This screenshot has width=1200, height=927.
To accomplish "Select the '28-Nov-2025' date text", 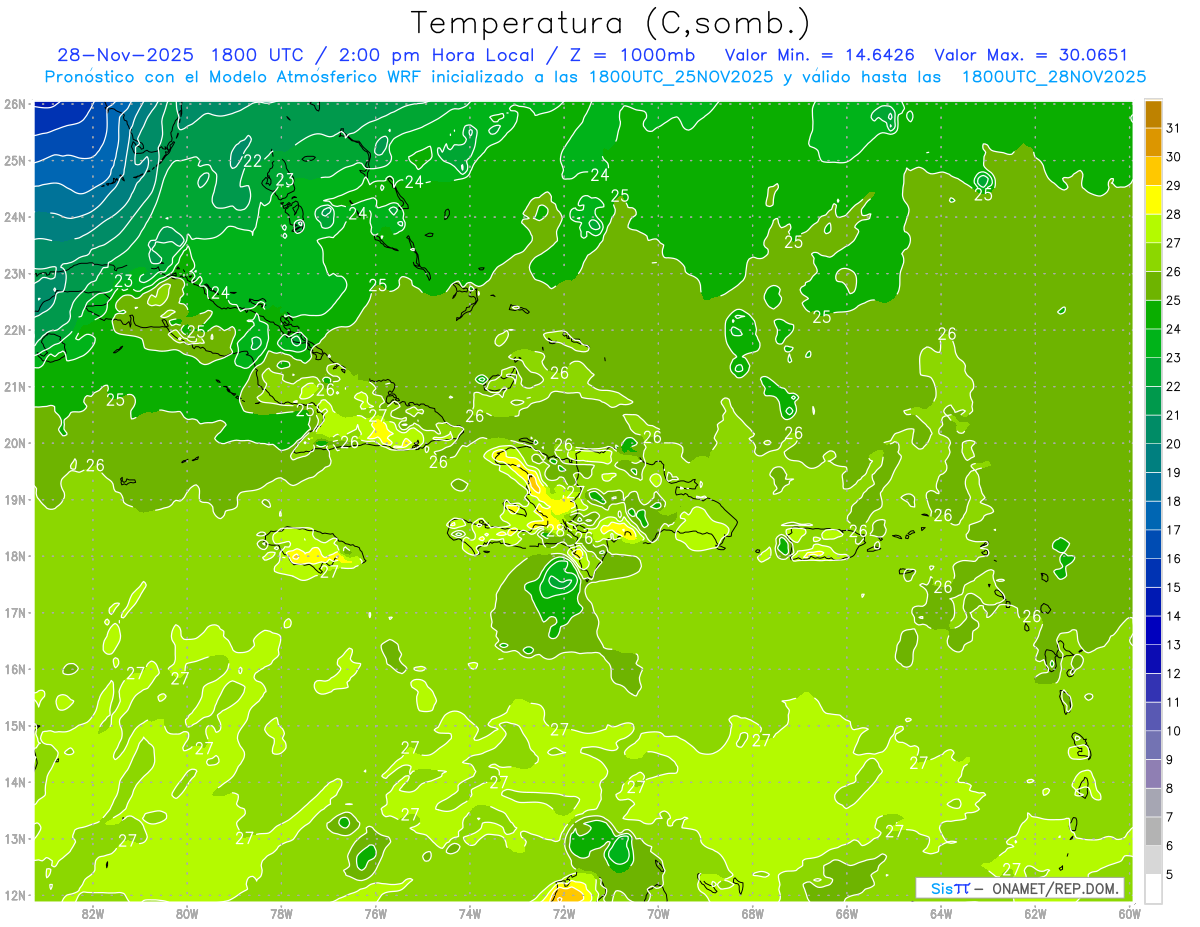I will pos(124,55).
